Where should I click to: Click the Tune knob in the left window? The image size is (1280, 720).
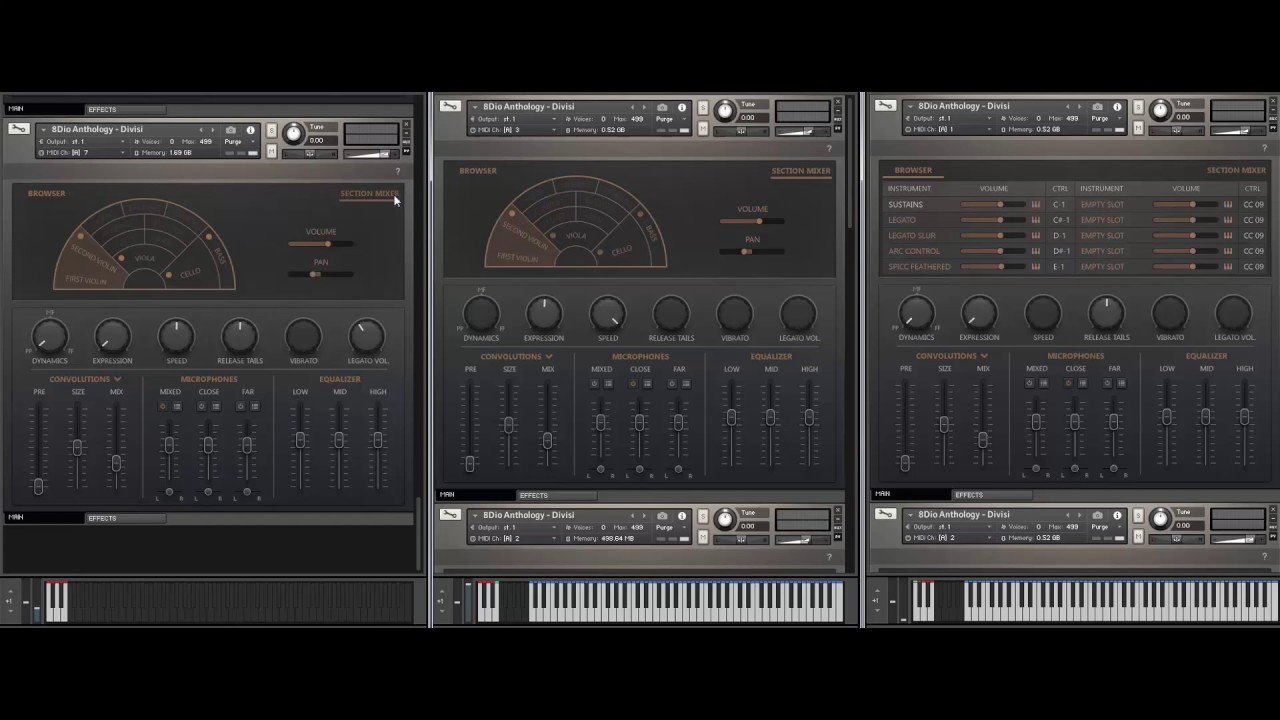(293, 133)
